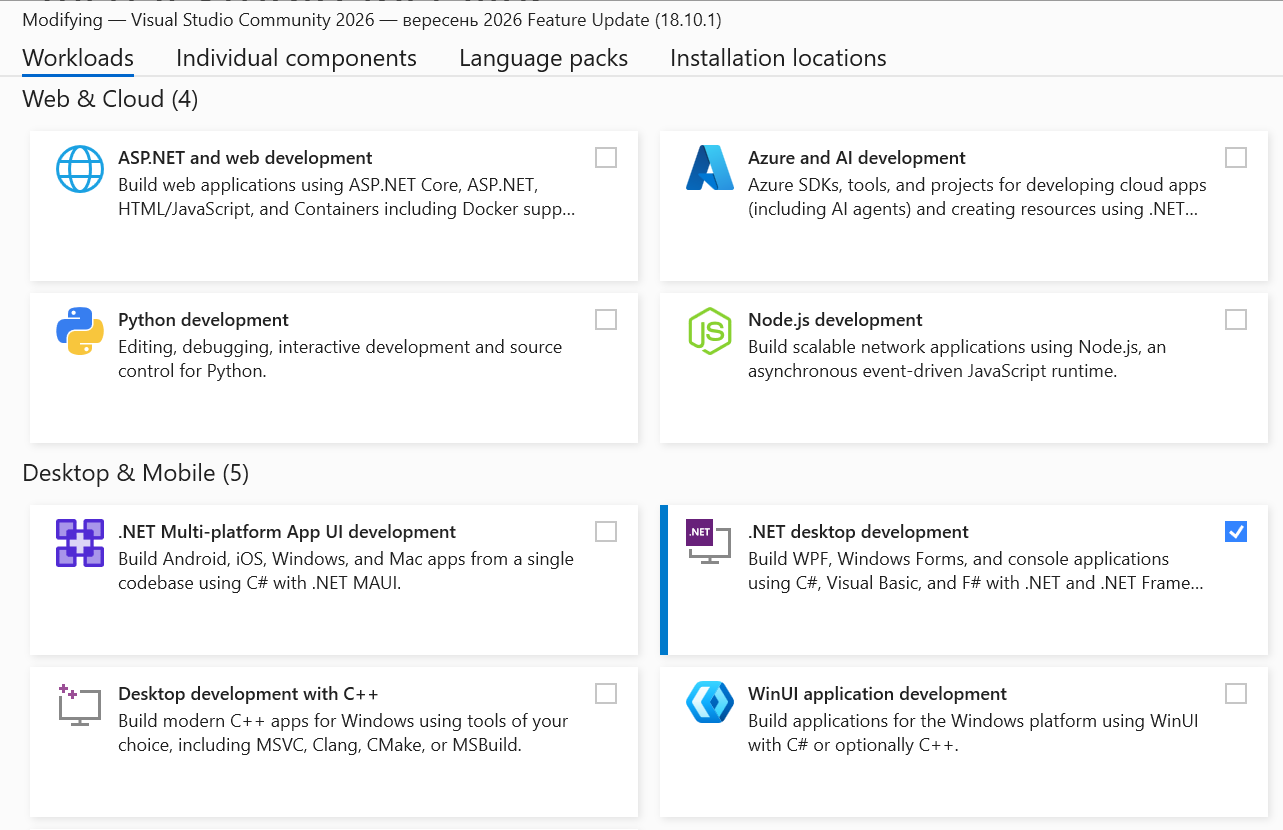Click the .NET desktop development title
This screenshot has width=1283, height=830.
858,532
